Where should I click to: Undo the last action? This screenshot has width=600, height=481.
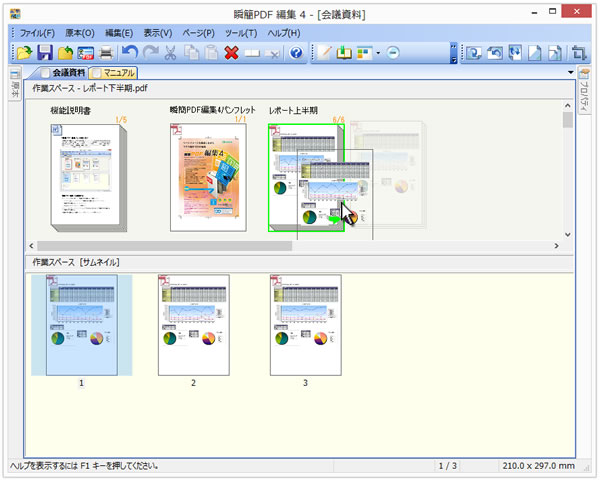tap(130, 52)
